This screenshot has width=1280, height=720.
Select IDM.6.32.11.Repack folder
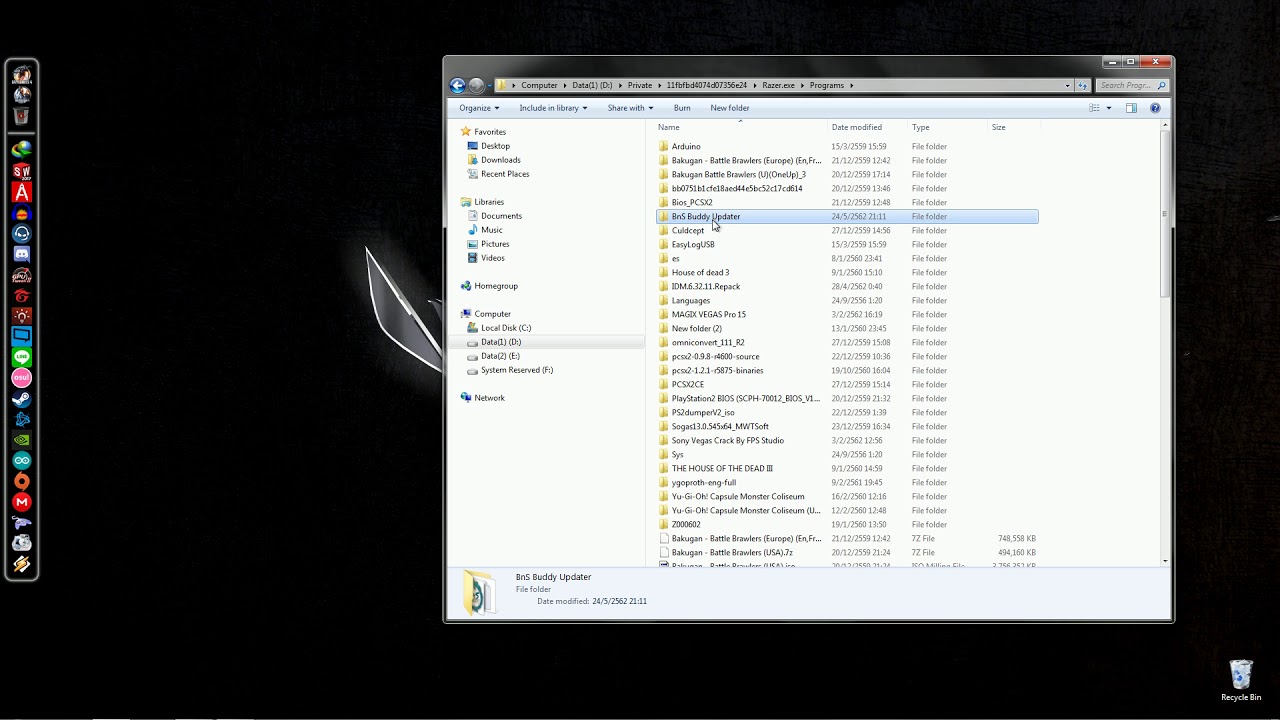point(847,286)
